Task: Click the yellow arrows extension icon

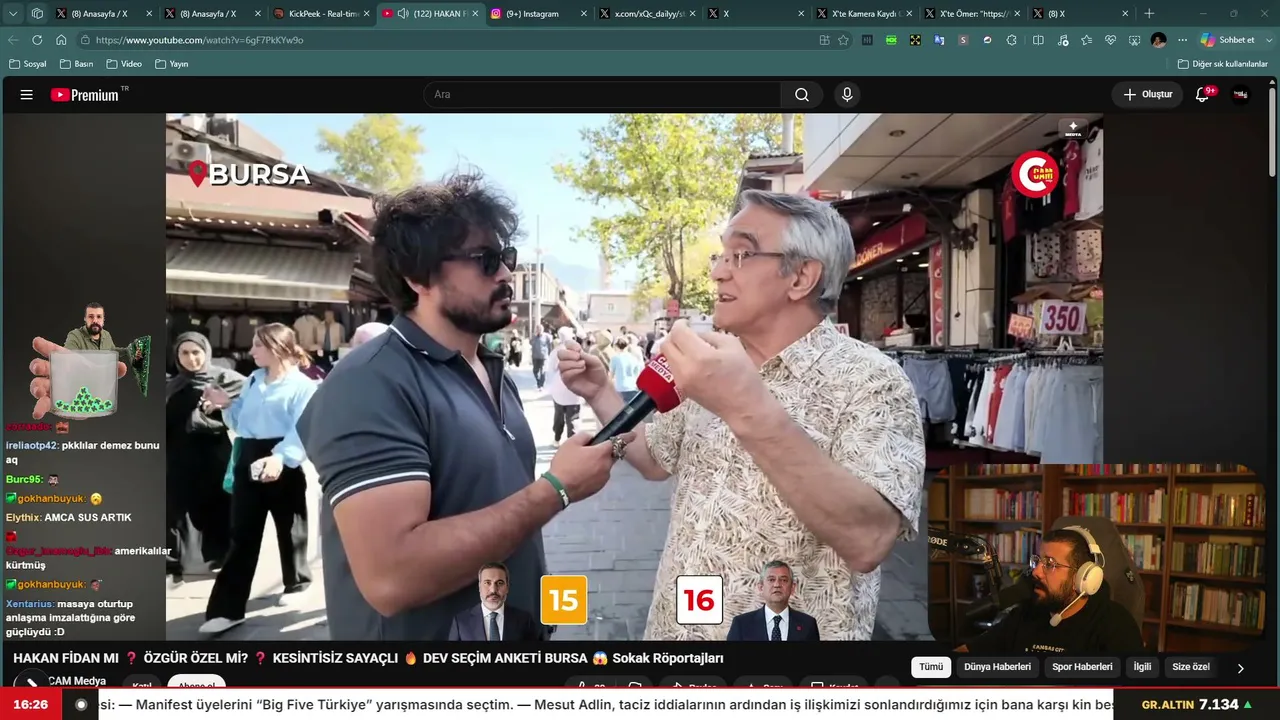Action: coord(915,40)
